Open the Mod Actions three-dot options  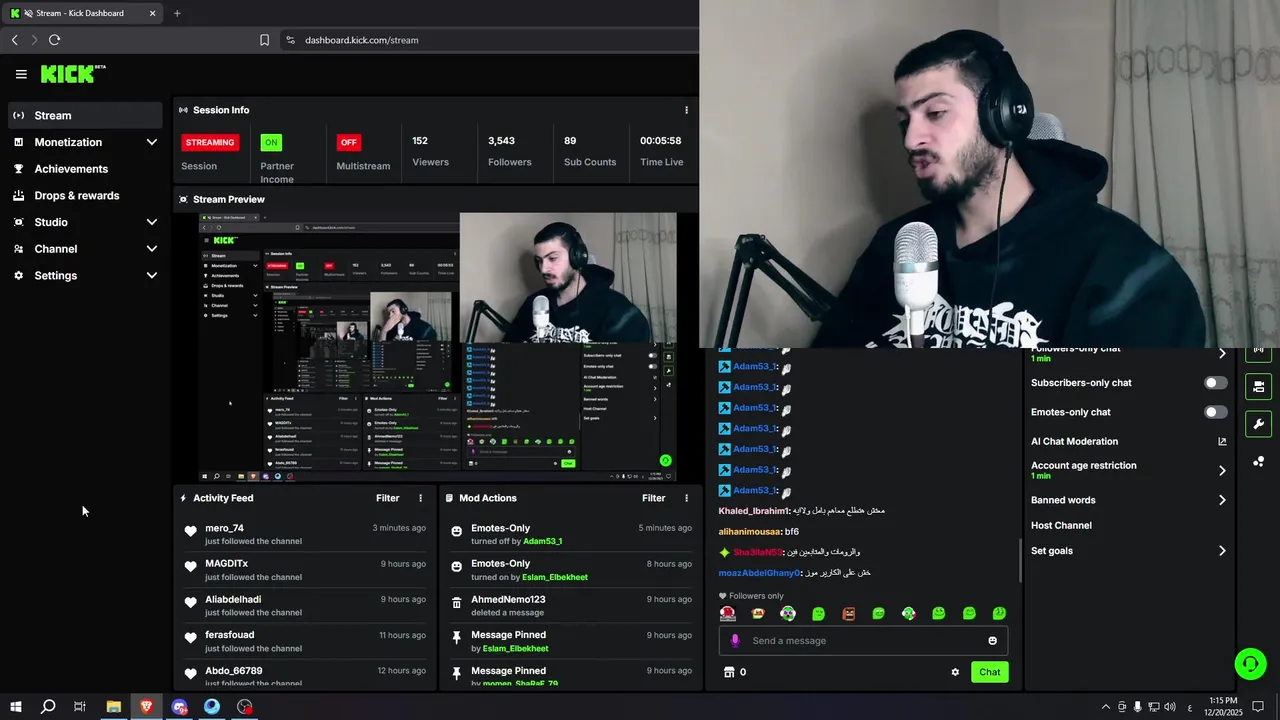pos(686,498)
